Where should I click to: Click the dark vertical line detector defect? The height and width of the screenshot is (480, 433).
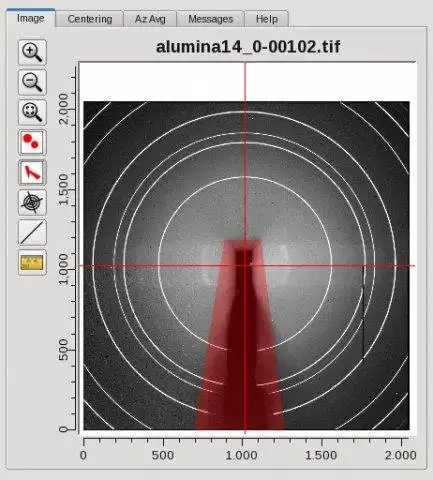(363, 313)
